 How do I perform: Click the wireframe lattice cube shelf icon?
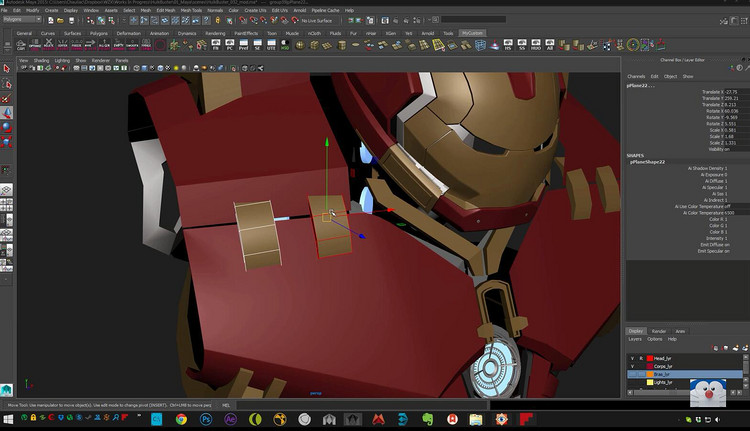(480, 45)
